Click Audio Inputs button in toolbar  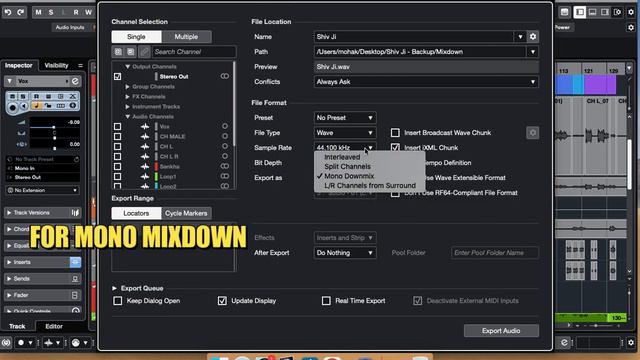[70, 27]
